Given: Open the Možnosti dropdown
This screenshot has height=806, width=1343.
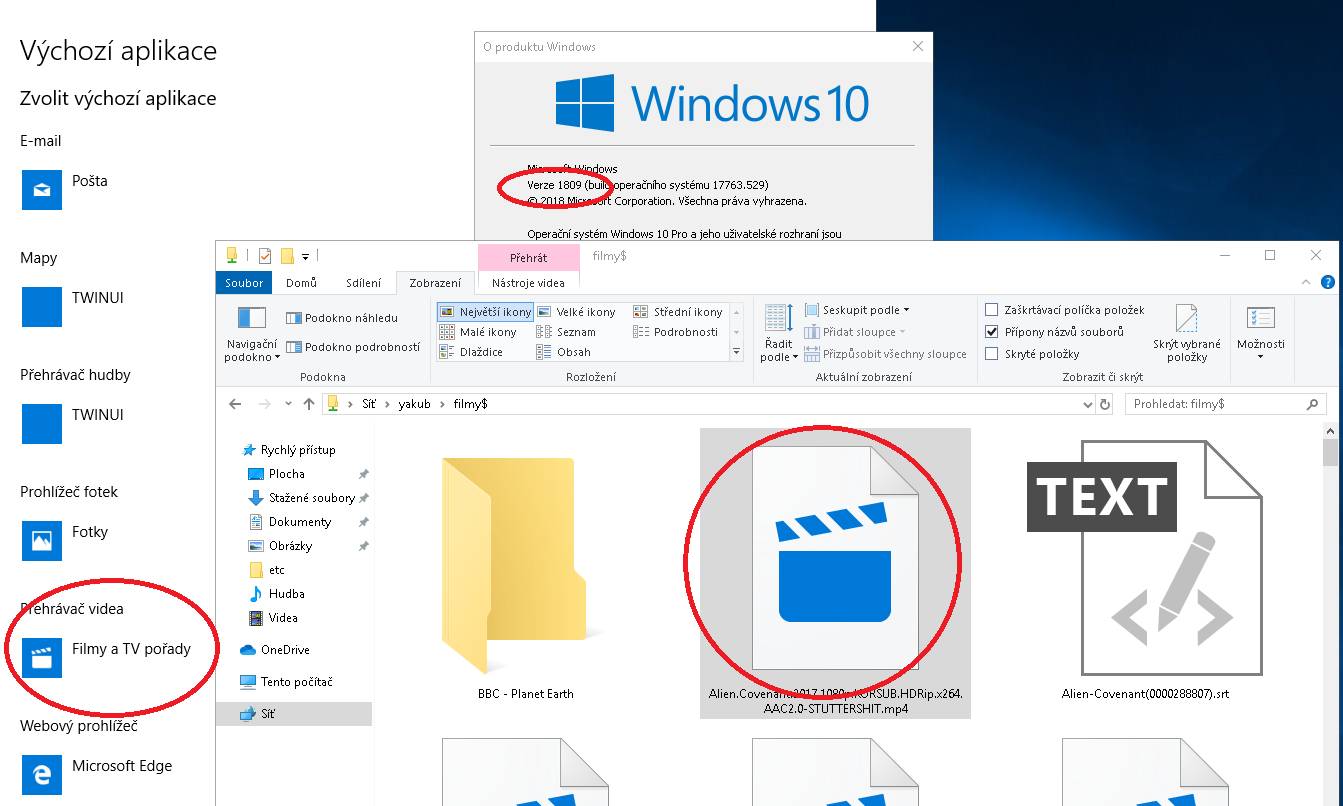Looking at the screenshot, I should (1260, 334).
